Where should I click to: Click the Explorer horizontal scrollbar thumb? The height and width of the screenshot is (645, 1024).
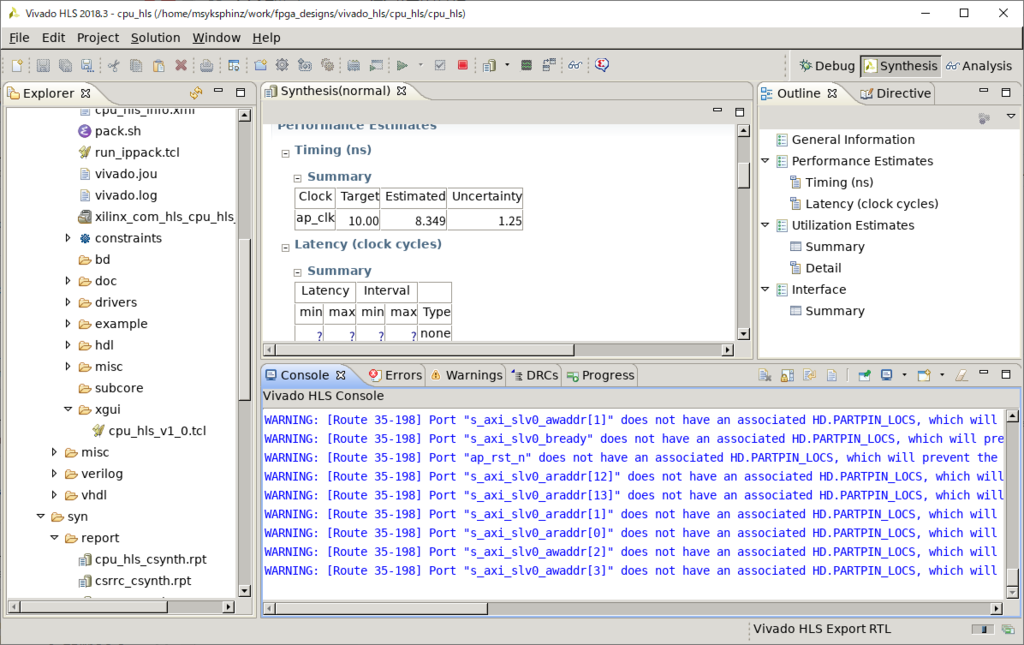[94, 606]
